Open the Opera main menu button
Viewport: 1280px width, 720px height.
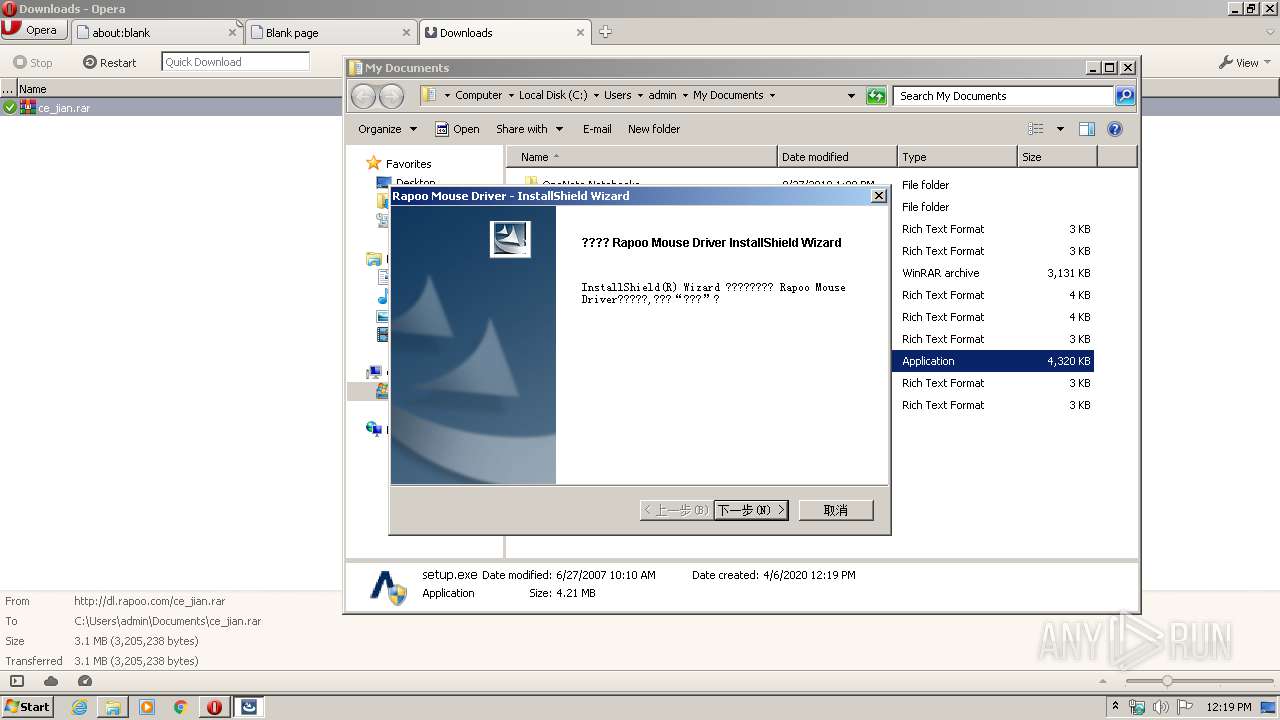tap(34, 30)
